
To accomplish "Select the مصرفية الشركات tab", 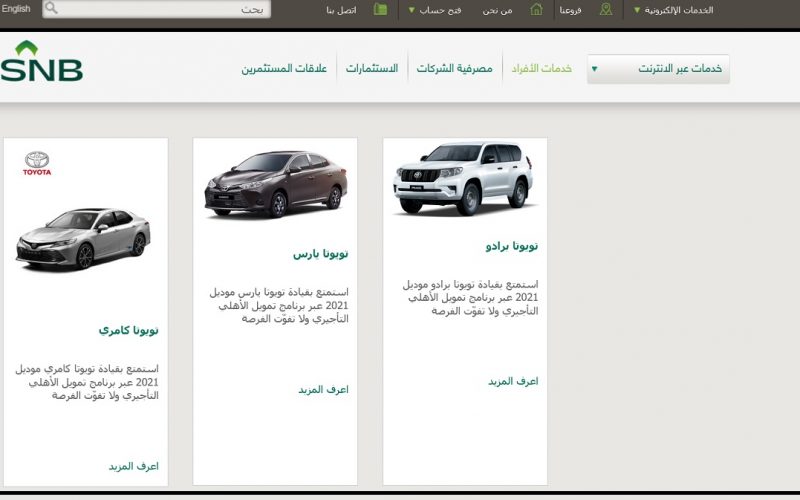I will pyautogui.click(x=455, y=68).
